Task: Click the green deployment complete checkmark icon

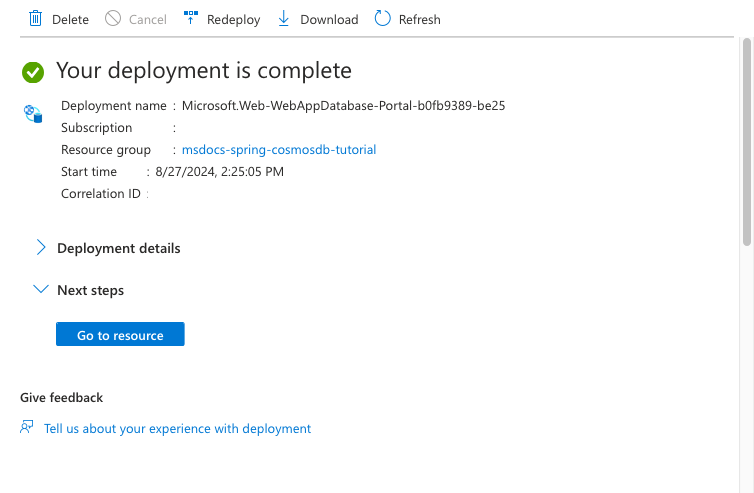Action: (x=33, y=72)
